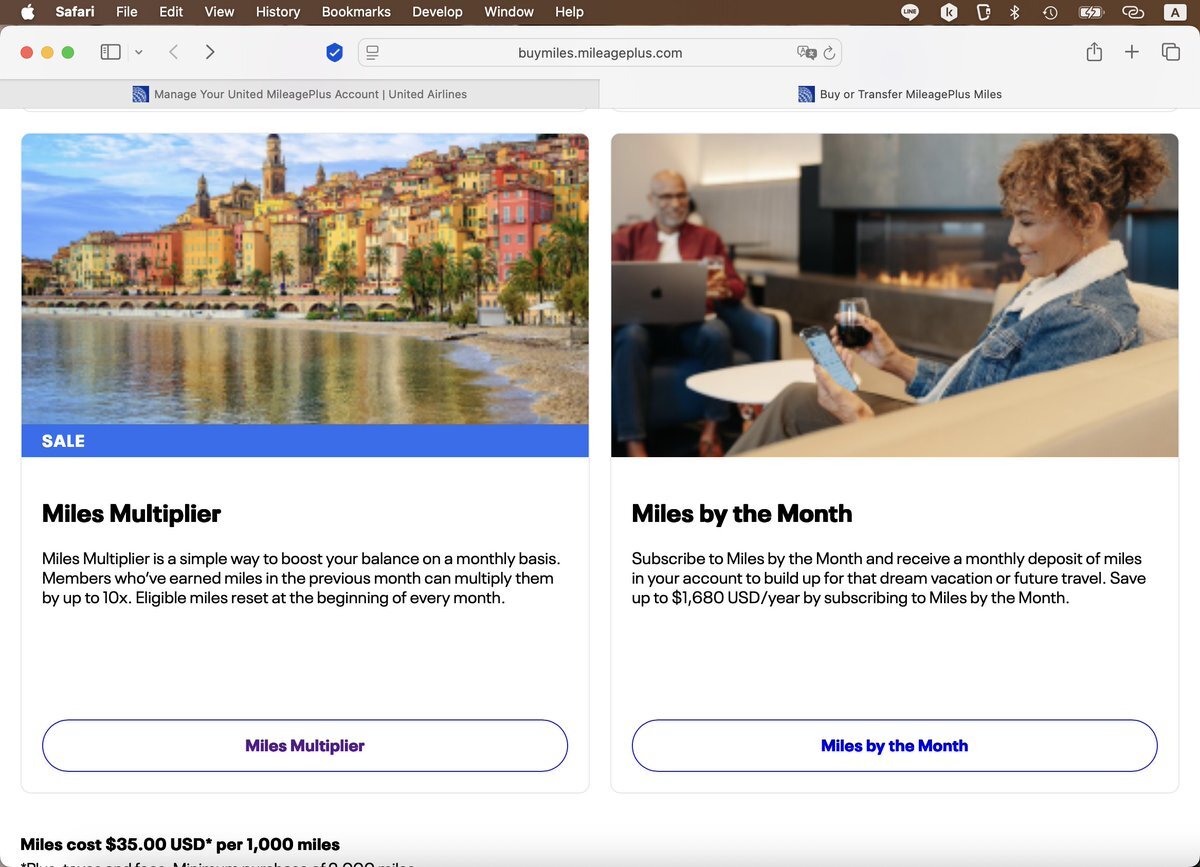Click the colorful coastal town image

click(305, 279)
